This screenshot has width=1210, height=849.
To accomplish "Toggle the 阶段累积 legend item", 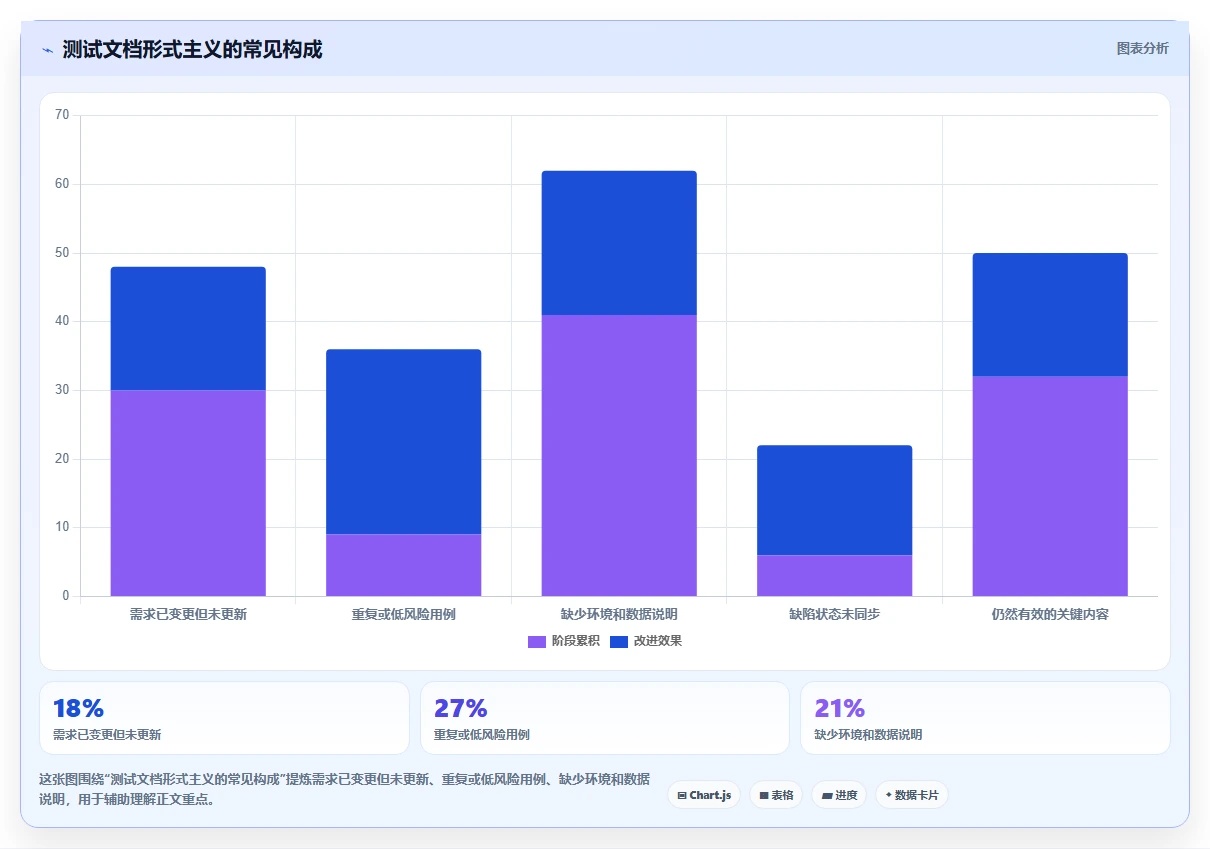I will click(x=564, y=641).
